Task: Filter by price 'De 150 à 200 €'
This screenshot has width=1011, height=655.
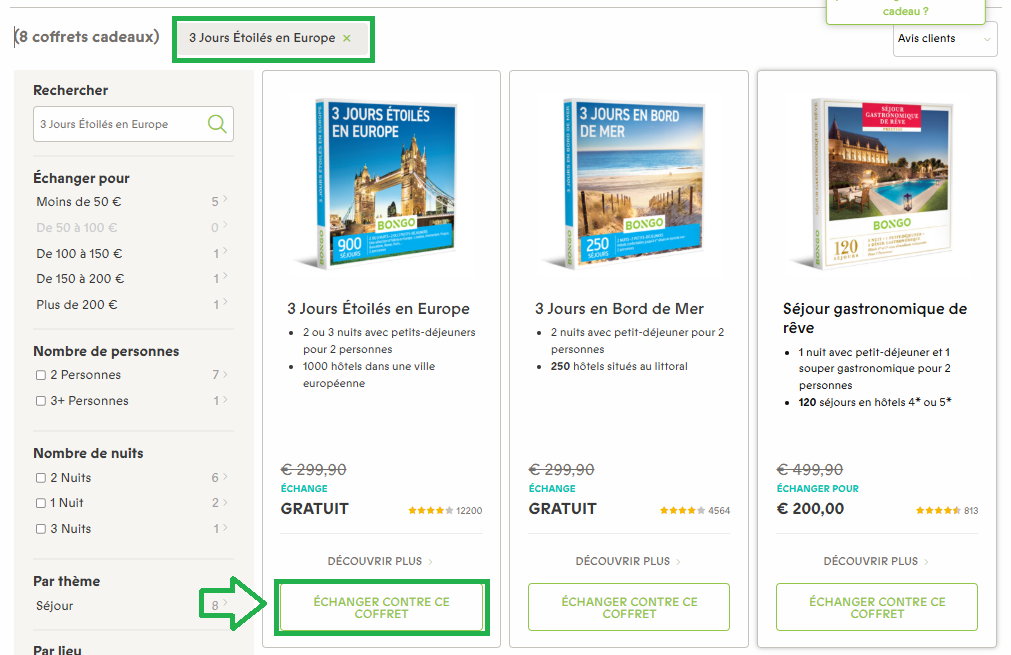Action: click(x=80, y=279)
